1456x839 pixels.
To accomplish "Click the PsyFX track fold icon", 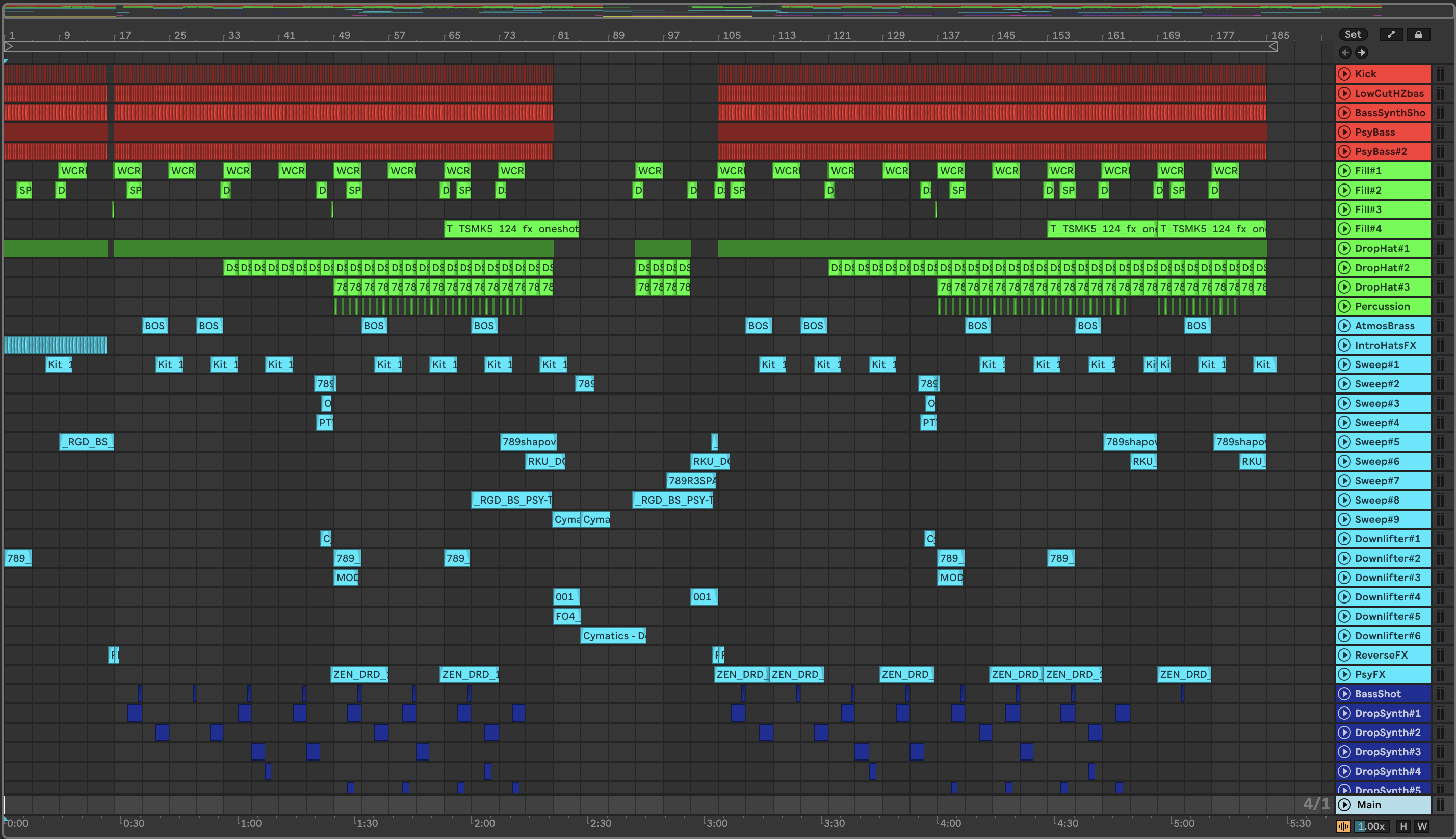I will pos(1344,674).
